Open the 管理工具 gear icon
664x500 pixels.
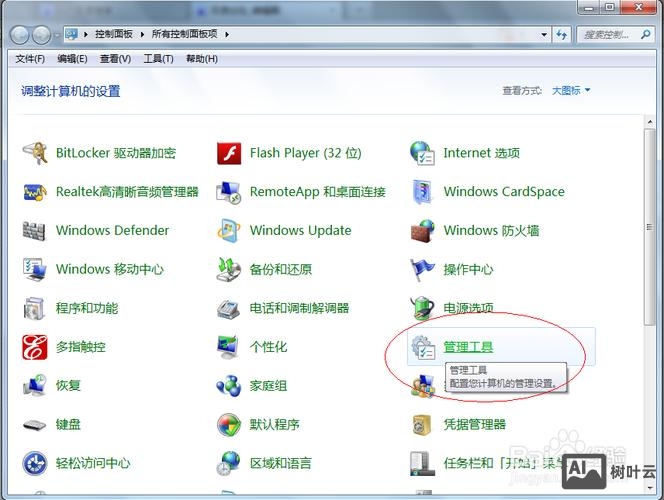(423, 347)
